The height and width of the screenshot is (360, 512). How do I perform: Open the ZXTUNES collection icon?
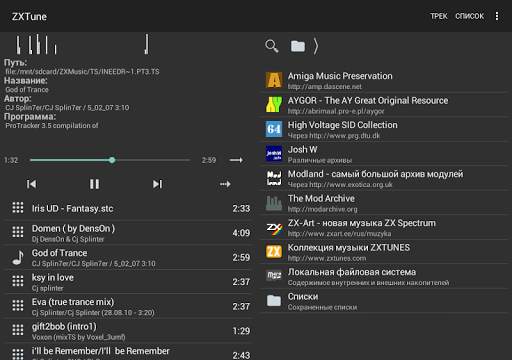[x=274, y=252]
